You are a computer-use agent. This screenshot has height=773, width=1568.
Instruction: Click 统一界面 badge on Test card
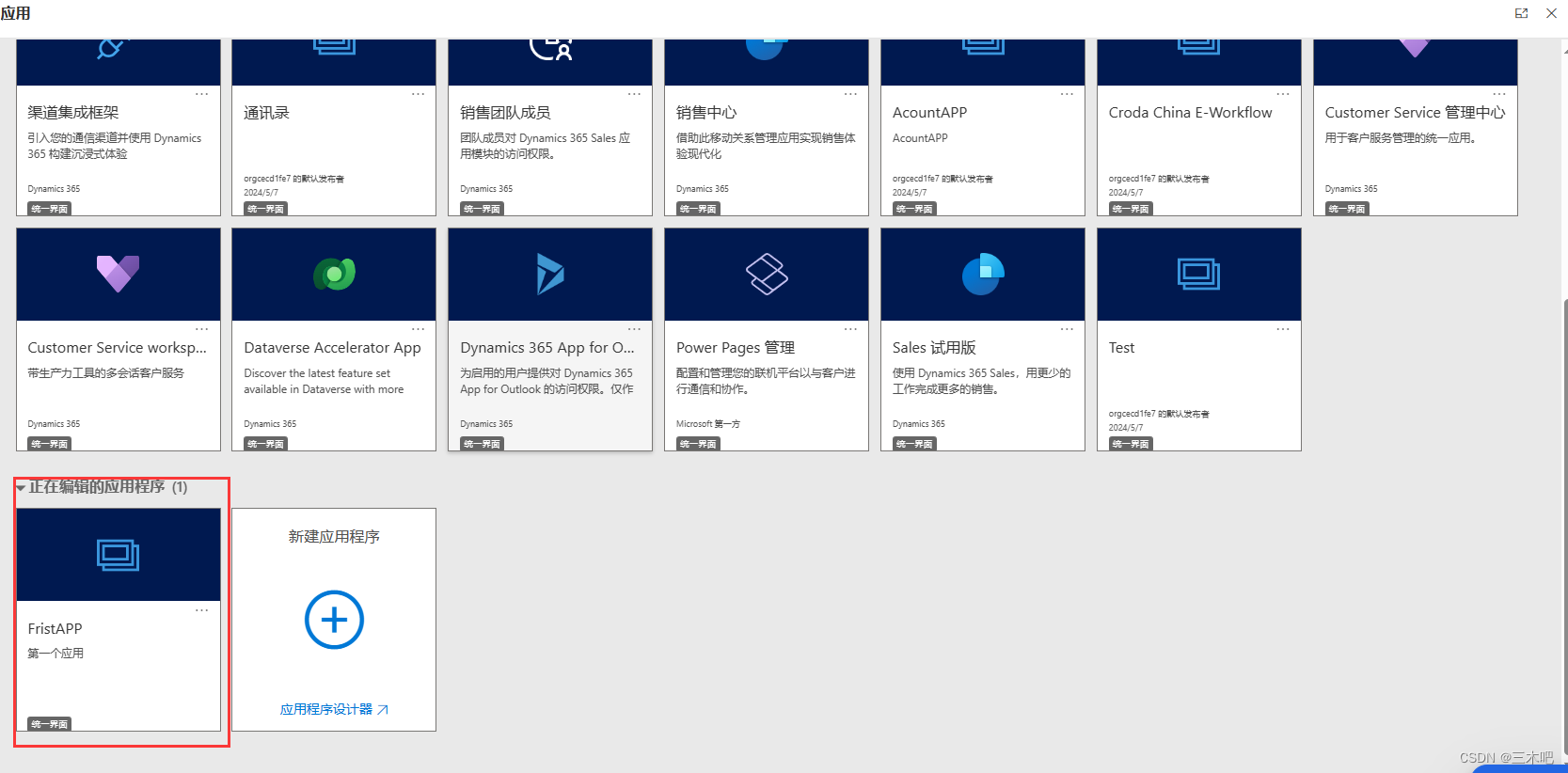1131,444
